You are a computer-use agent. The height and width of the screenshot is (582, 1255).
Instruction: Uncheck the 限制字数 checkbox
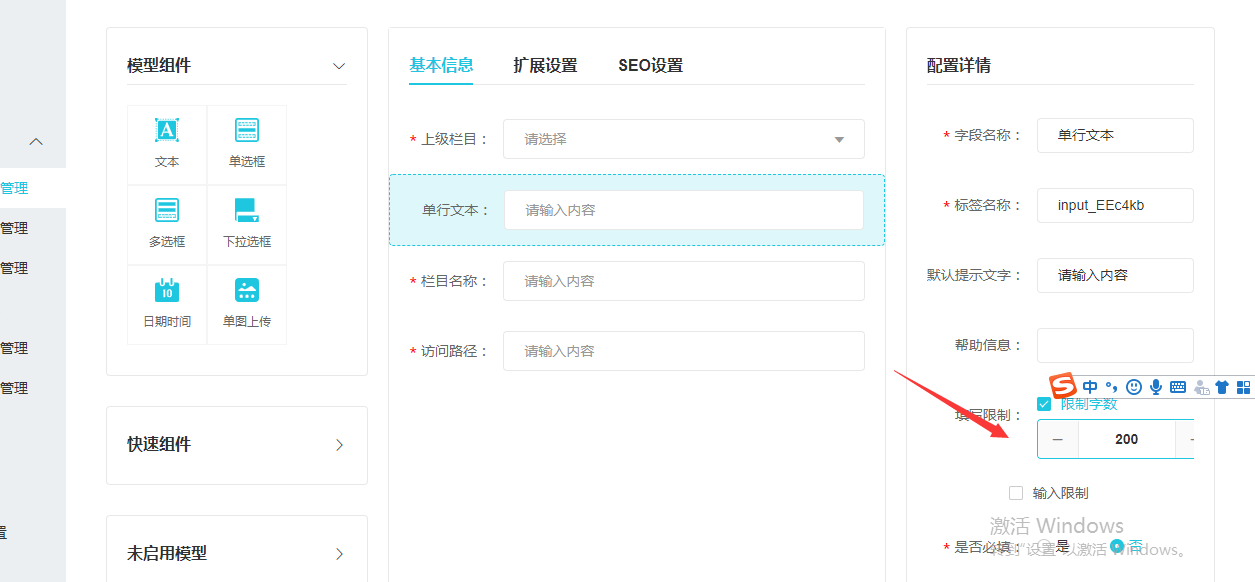point(1044,404)
